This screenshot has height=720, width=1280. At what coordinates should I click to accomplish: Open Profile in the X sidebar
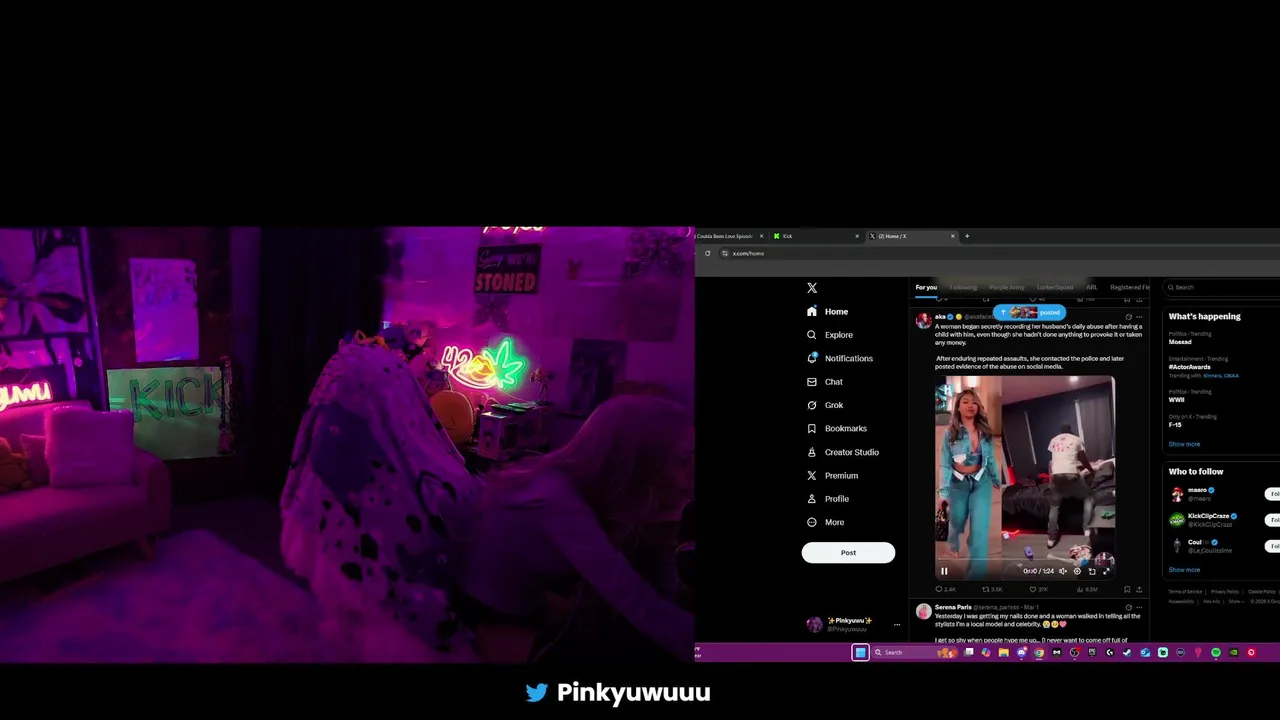coord(827,499)
